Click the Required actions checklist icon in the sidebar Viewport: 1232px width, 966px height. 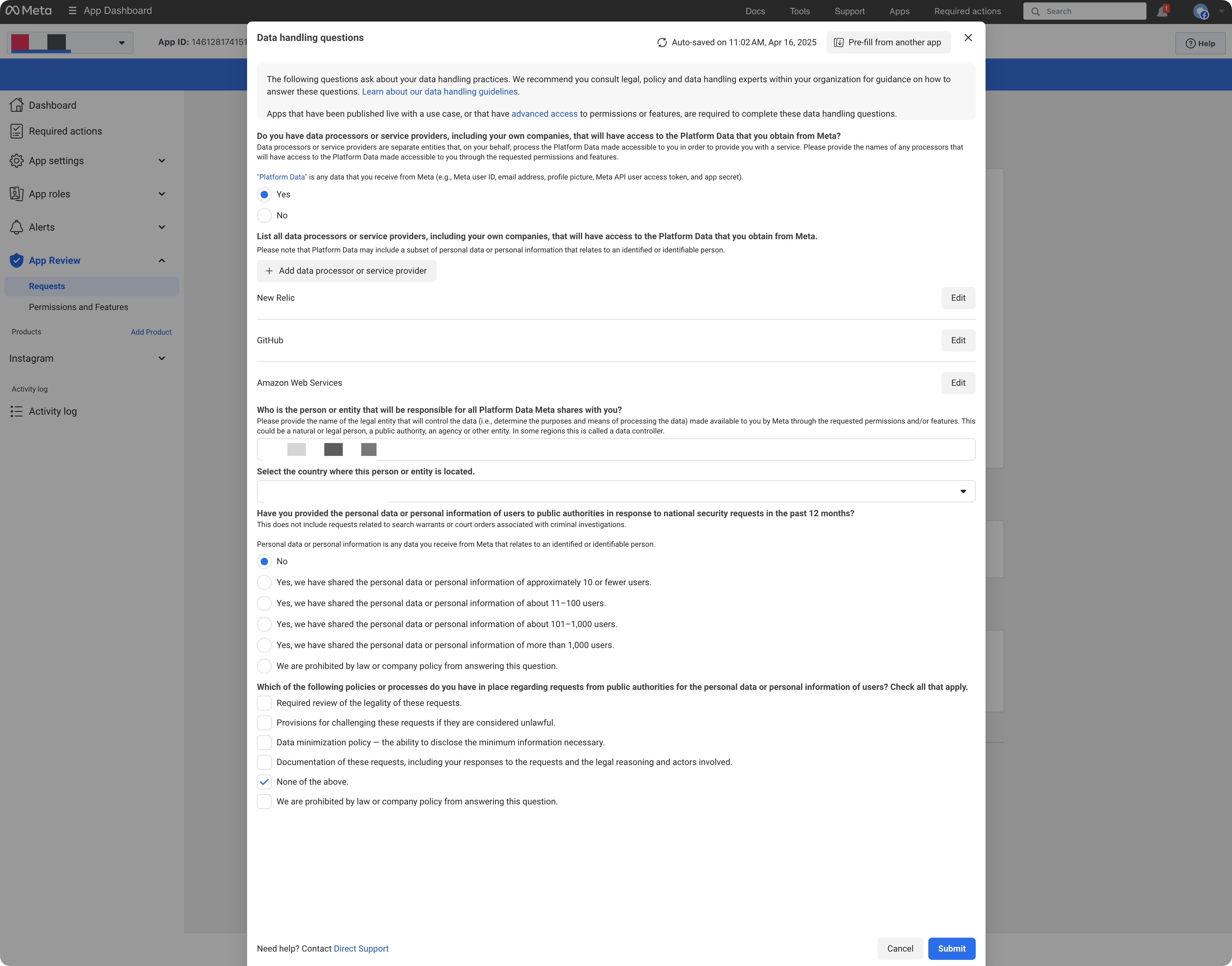(x=16, y=131)
